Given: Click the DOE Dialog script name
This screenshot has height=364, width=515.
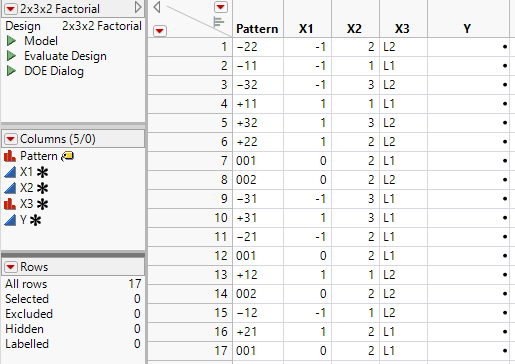Looking at the screenshot, I should tap(54, 71).
